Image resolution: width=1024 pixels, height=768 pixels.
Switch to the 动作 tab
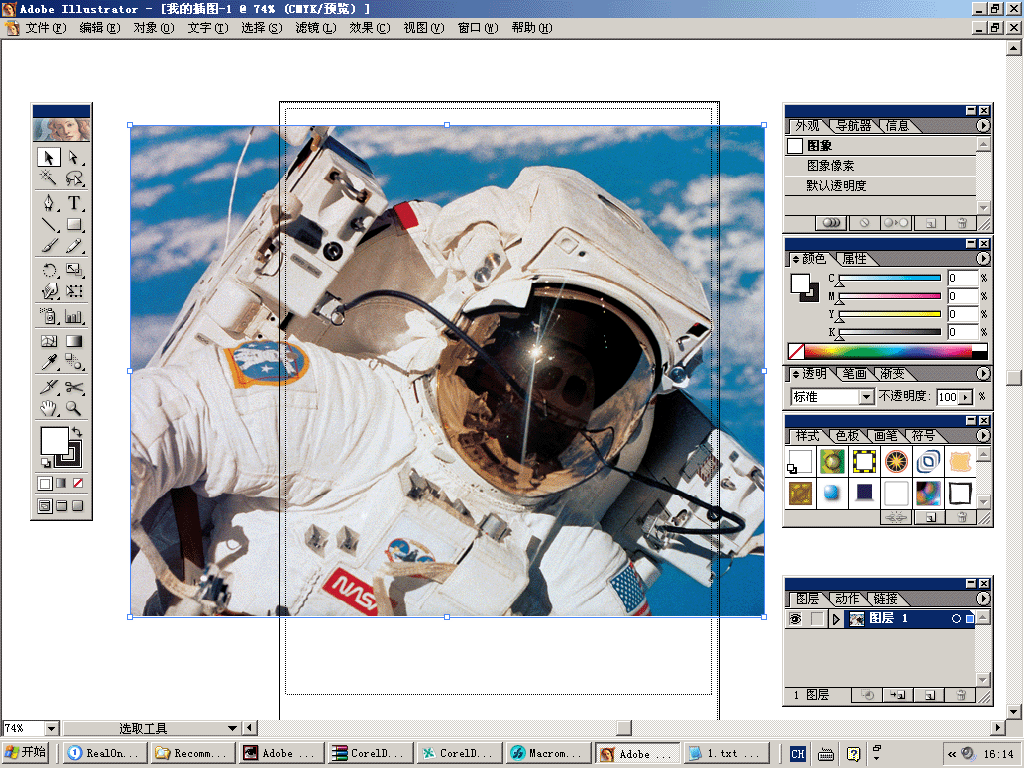tap(847, 599)
